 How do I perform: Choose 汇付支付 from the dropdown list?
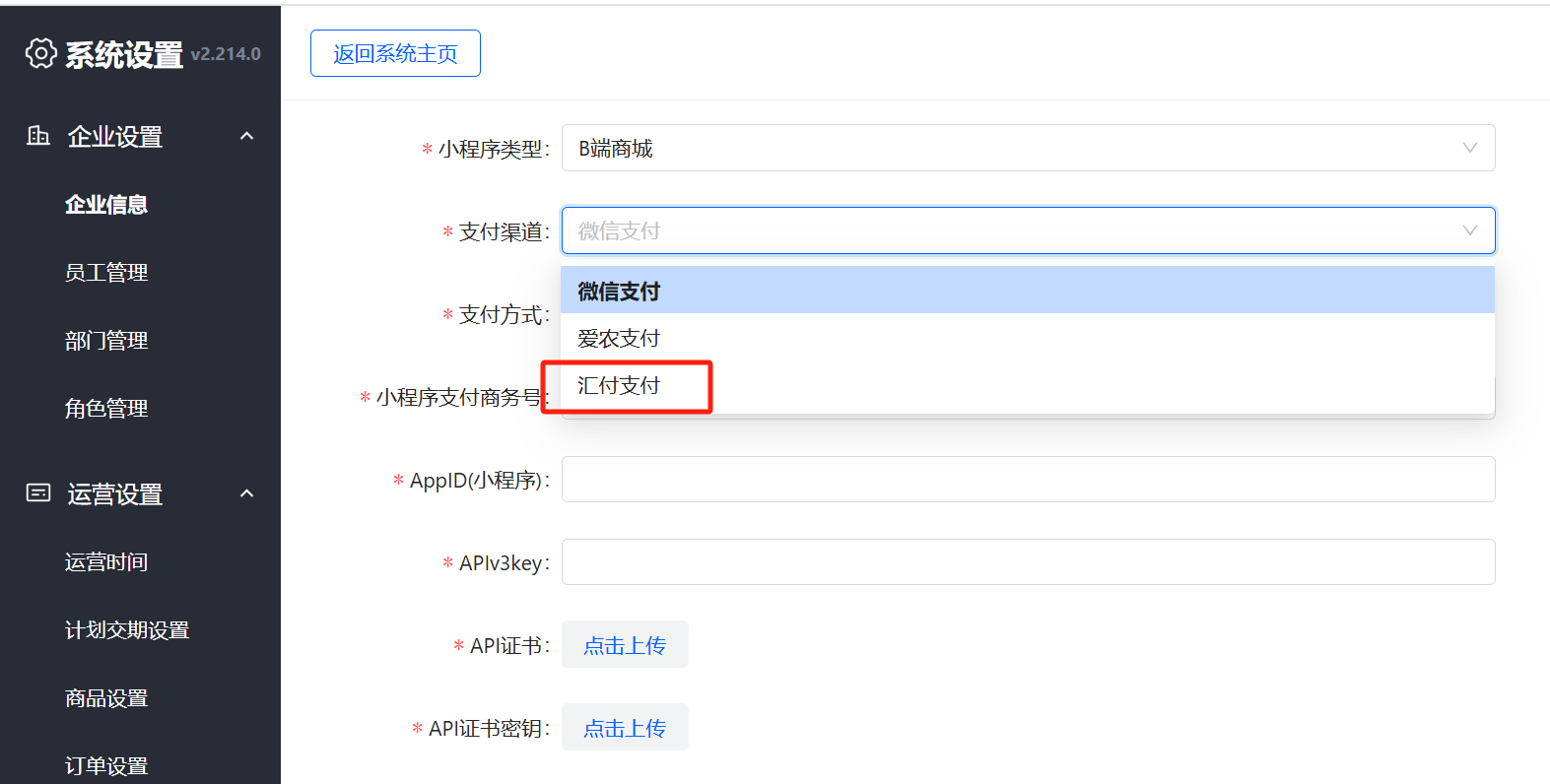click(x=1028, y=385)
